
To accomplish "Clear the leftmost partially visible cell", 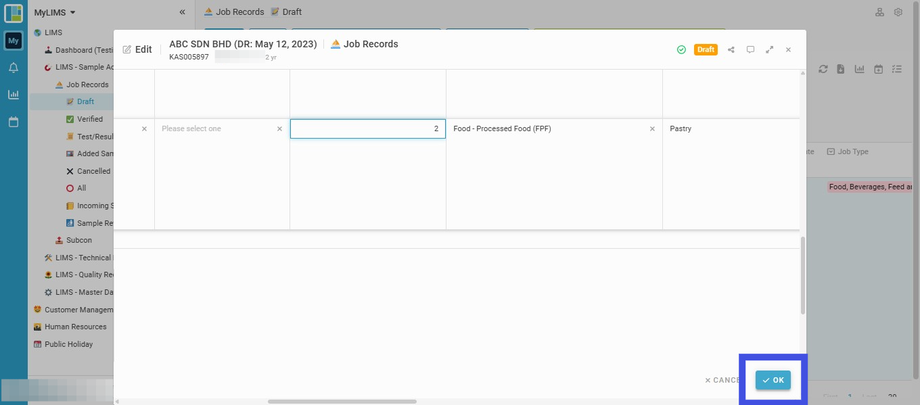I will (144, 129).
